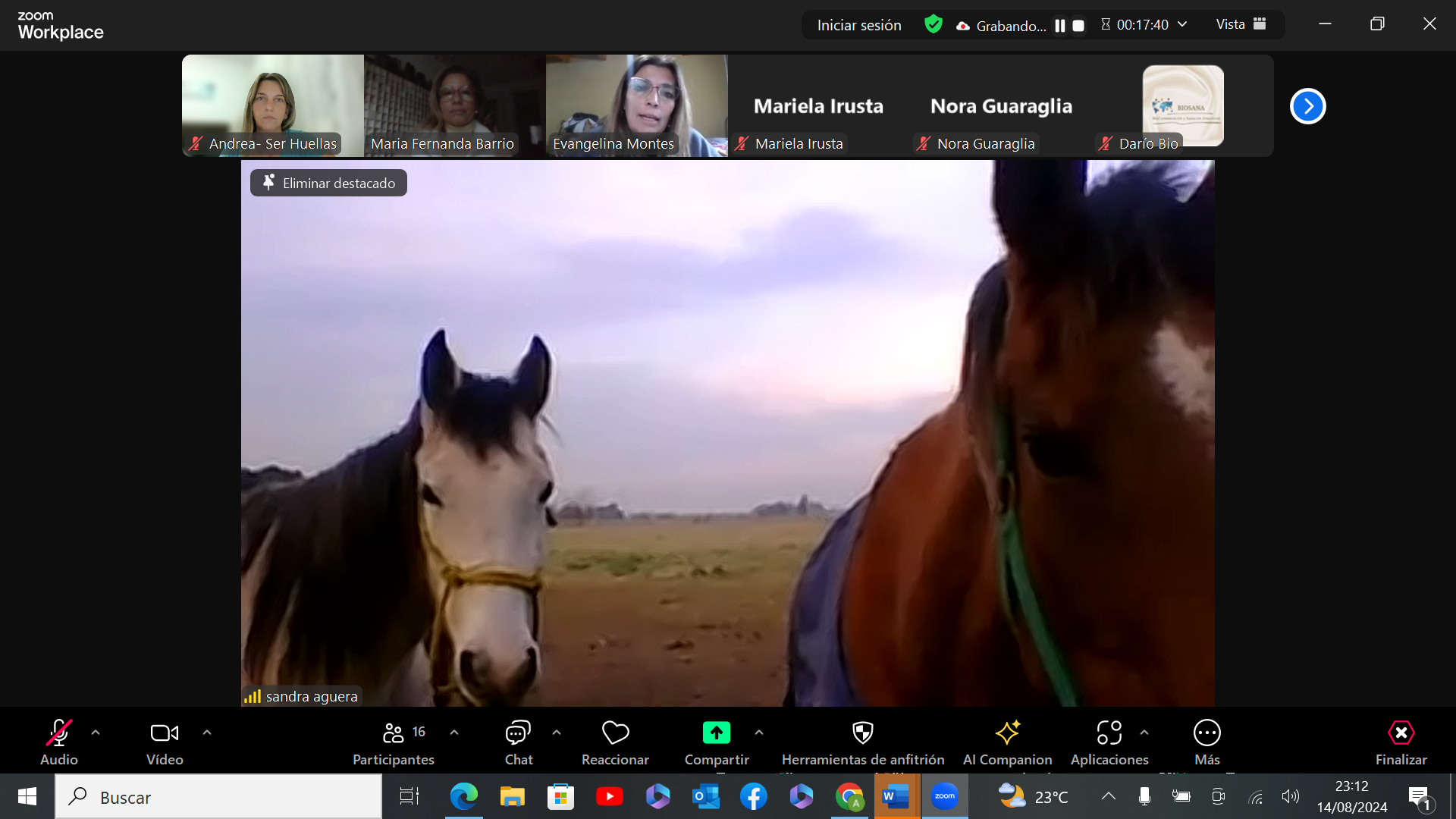Open Herramientas de anfitrión shield icon
The width and height of the screenshot is (1456, 819).
point(862,733)
